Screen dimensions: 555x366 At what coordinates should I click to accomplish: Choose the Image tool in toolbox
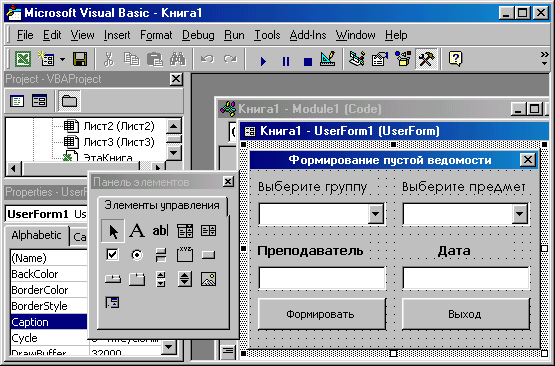[208, 279]
